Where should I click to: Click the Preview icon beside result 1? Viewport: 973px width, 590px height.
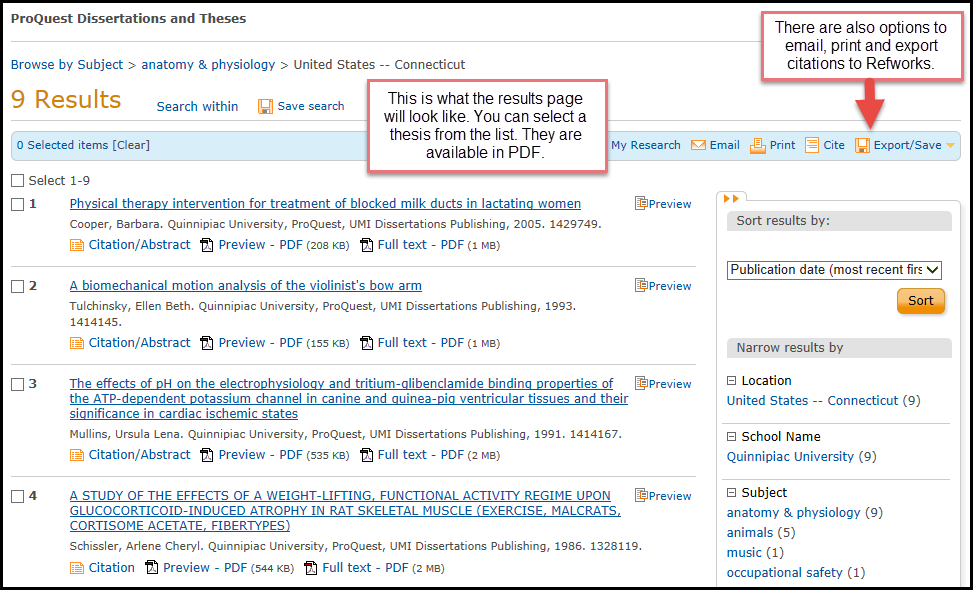[642, 203]
